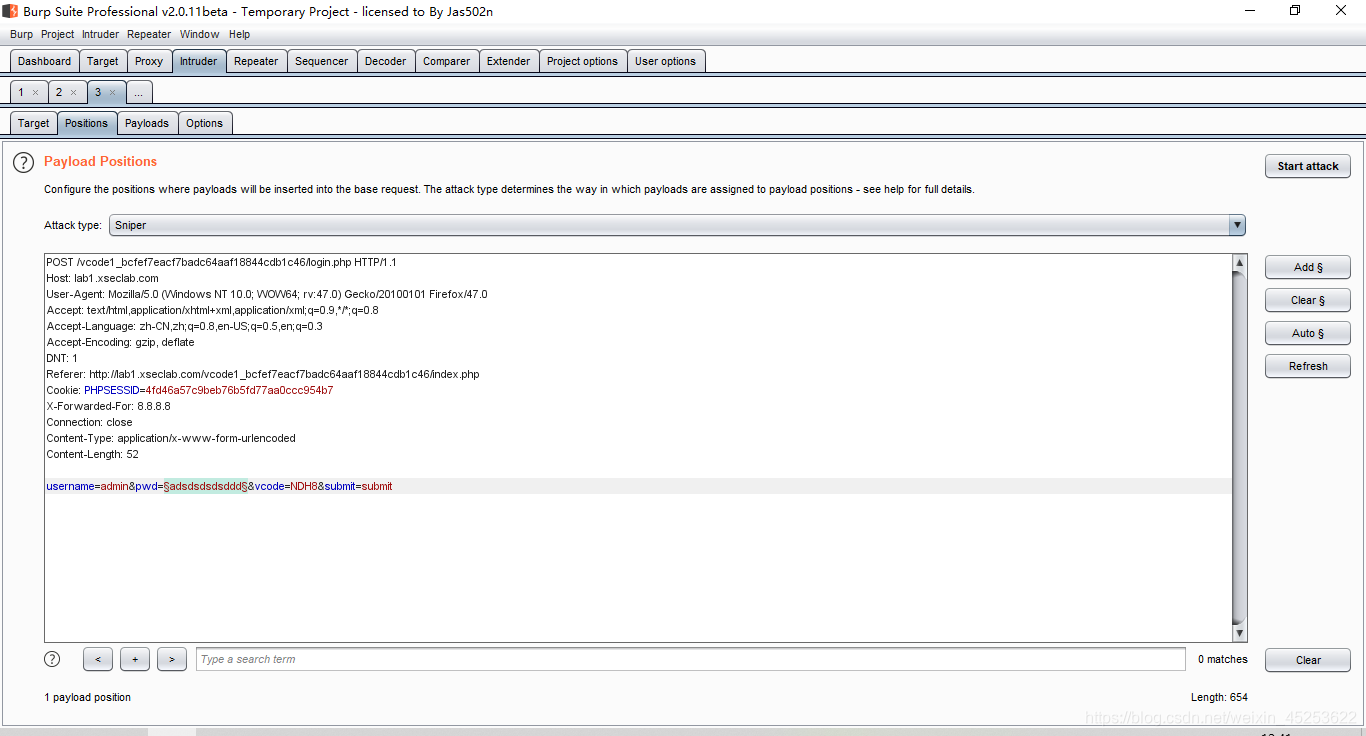Click the DNT: 1 header line
This screenshot has height=736, width=1366.
[62, 358]
